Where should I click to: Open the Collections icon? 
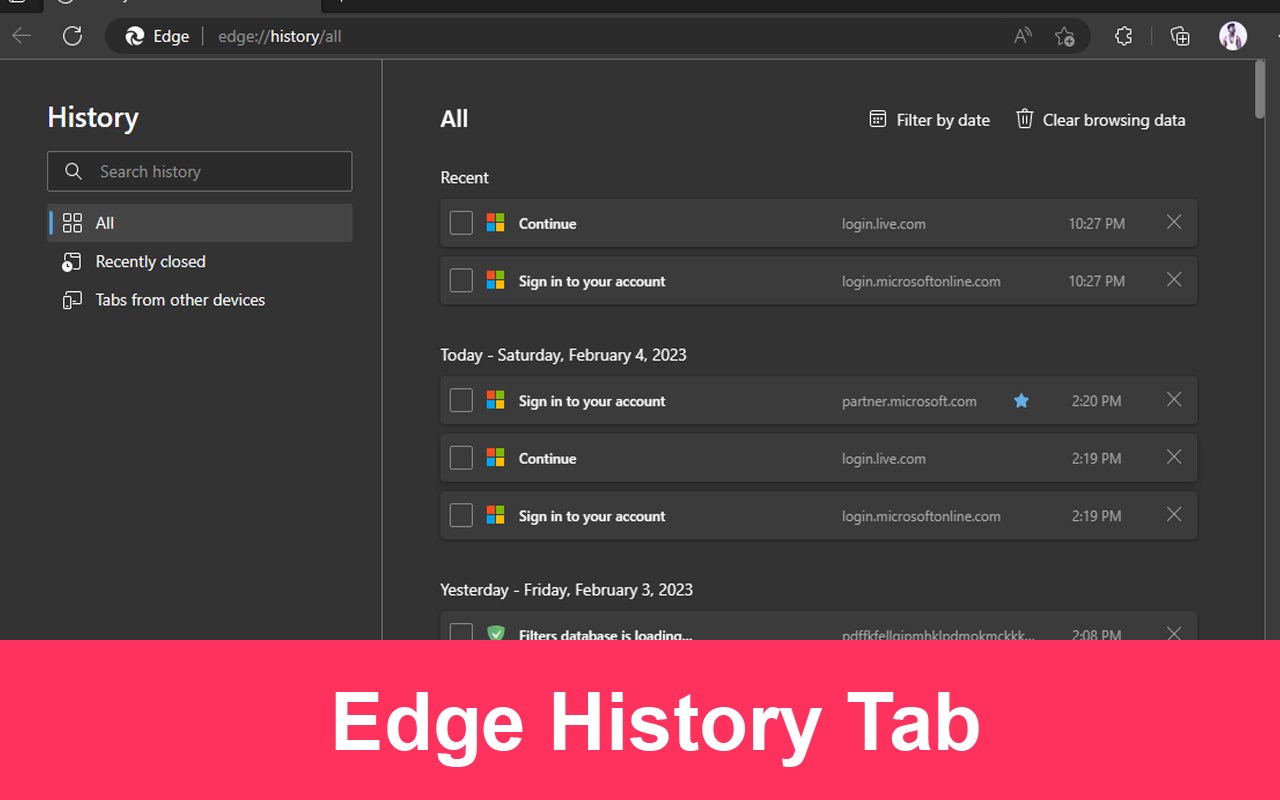1180,36
